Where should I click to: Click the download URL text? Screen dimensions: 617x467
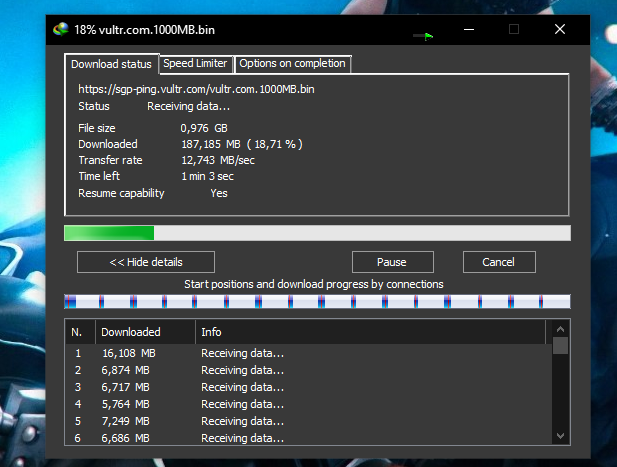[196, 89]
